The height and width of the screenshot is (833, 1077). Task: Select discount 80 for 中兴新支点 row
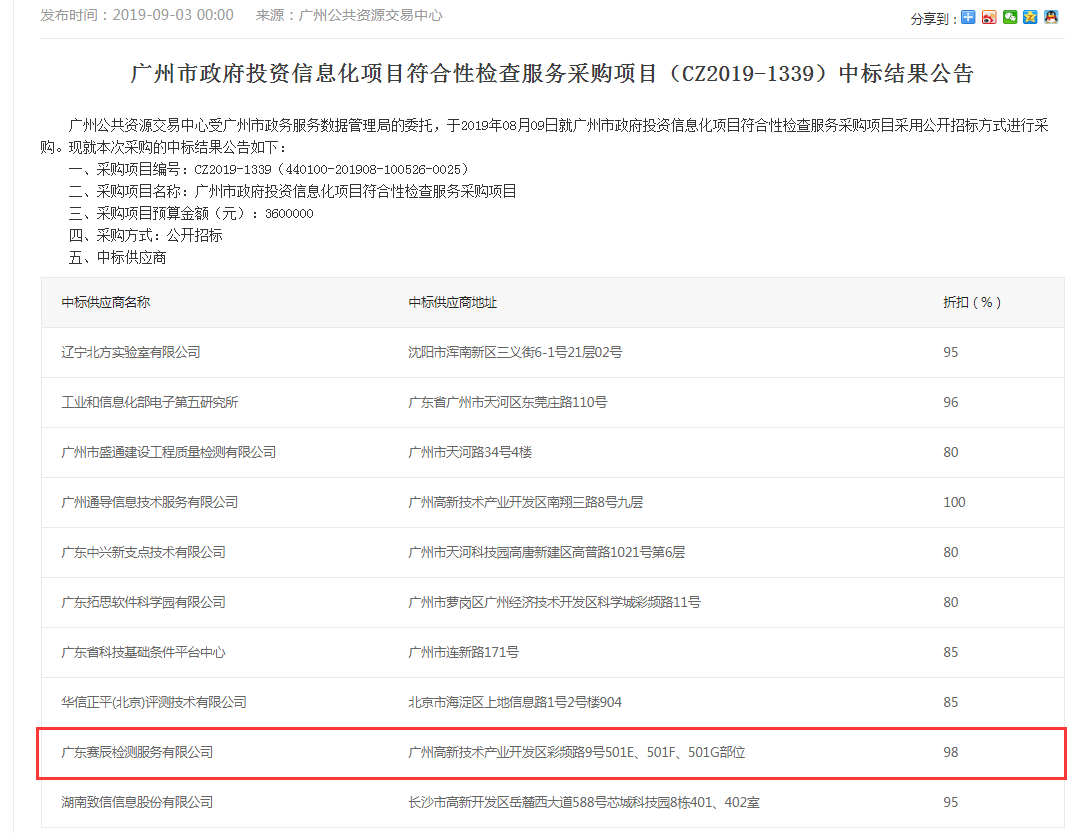(x=951, y=553)
